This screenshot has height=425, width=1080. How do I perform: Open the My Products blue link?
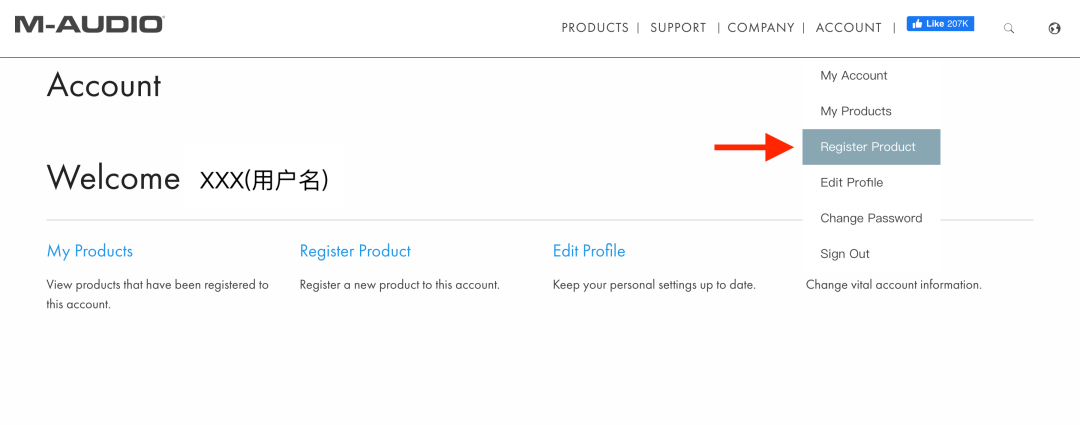click(x=90, y=251)
